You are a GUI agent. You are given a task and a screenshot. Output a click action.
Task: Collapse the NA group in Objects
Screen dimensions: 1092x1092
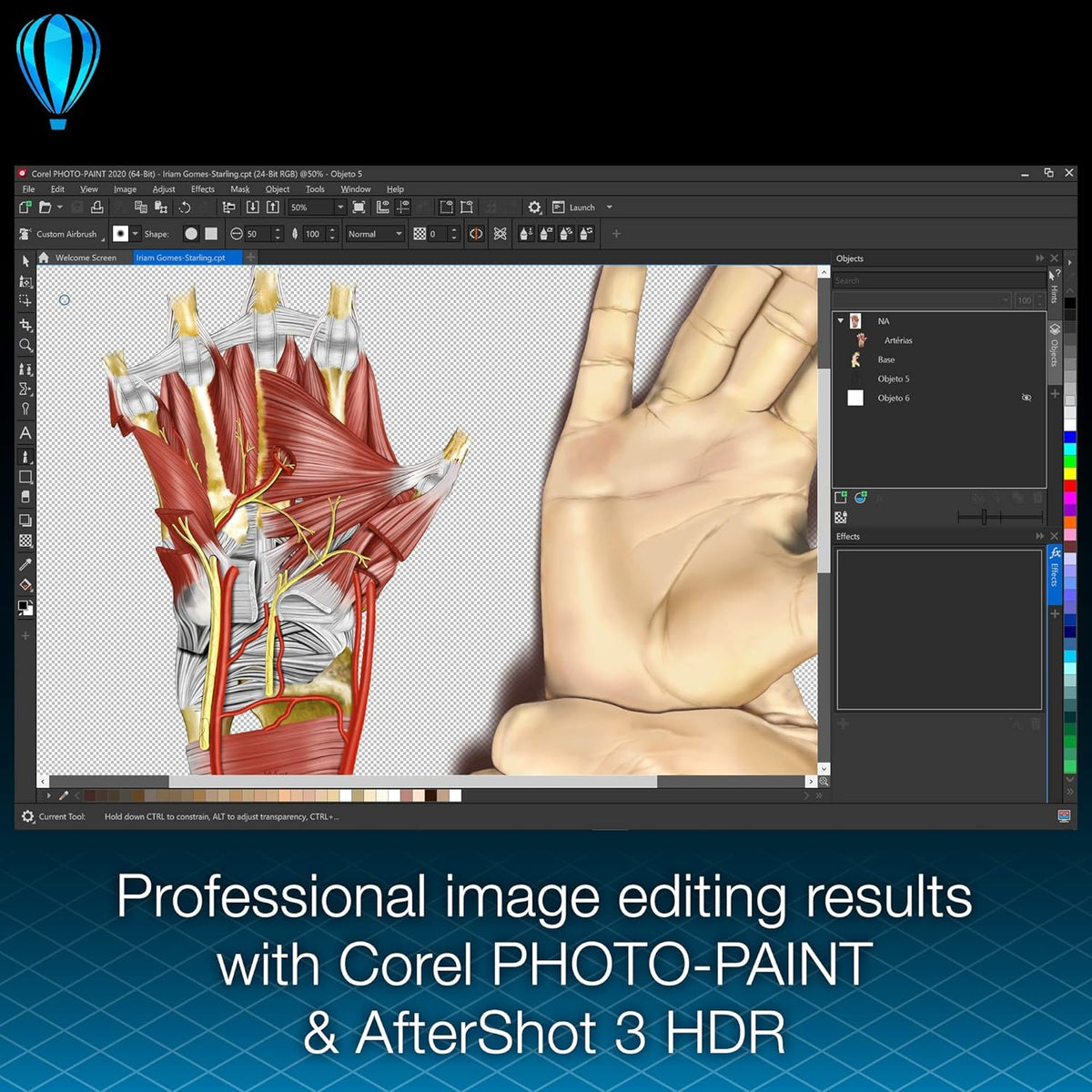(x=840, y=320)
